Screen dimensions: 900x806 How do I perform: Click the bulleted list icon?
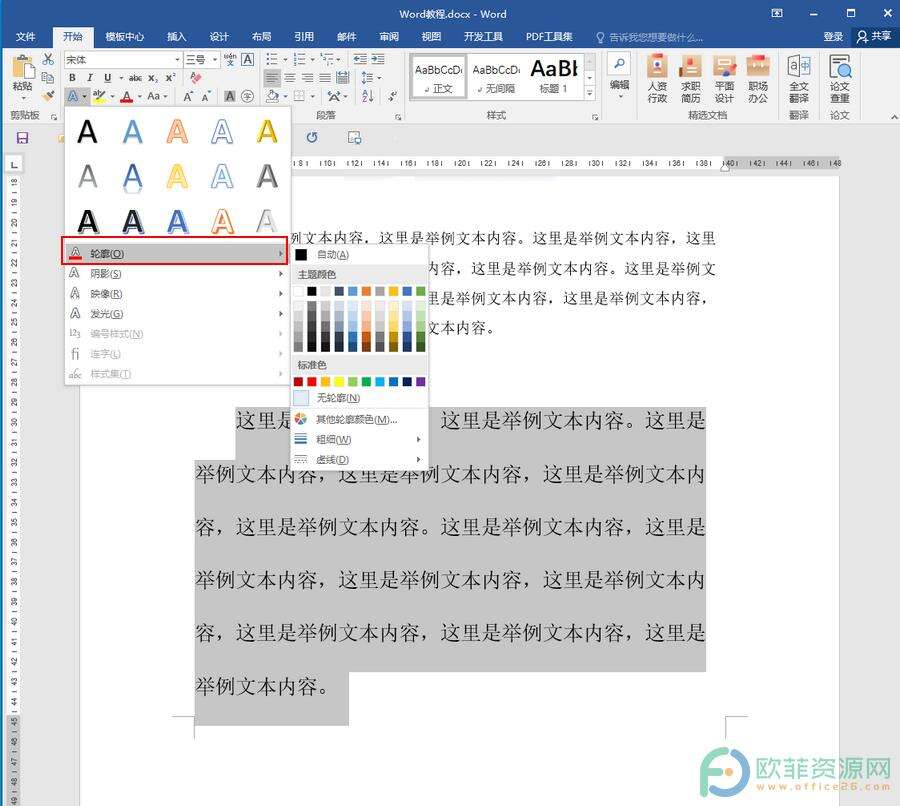point(270,58)
